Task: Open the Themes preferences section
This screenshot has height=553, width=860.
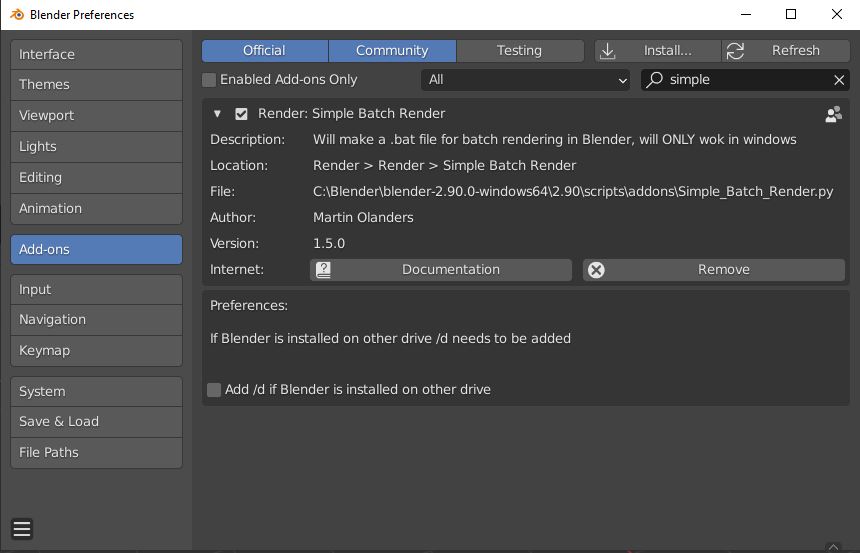Action: pyautogui.click(x=97, y=84)
